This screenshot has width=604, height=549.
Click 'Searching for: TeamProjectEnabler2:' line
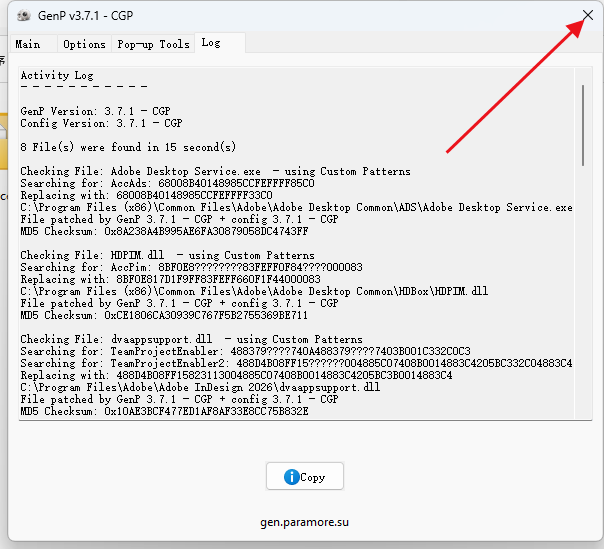point(296,363)
